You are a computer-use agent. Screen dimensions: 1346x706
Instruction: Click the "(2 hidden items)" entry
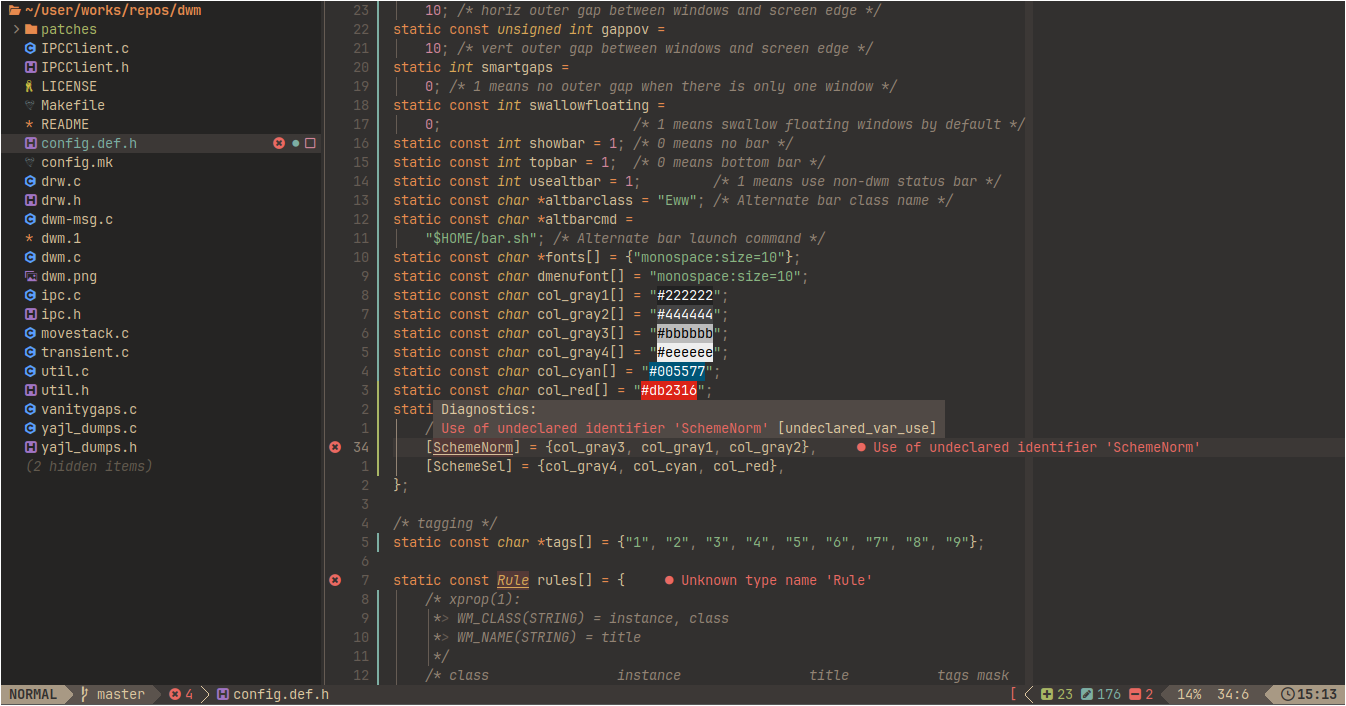89,466
